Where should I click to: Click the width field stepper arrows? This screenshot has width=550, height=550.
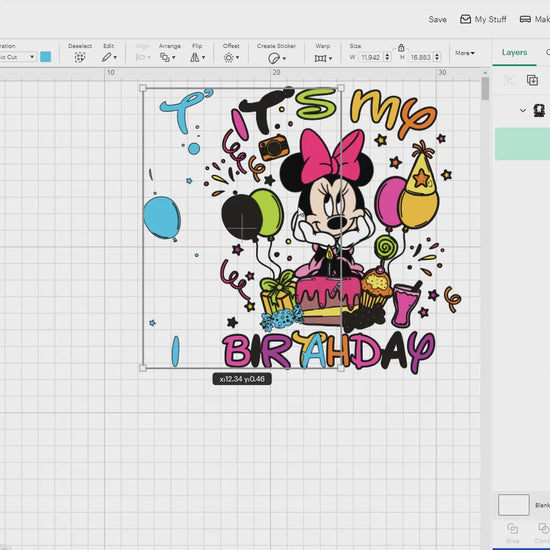[387, 57]
